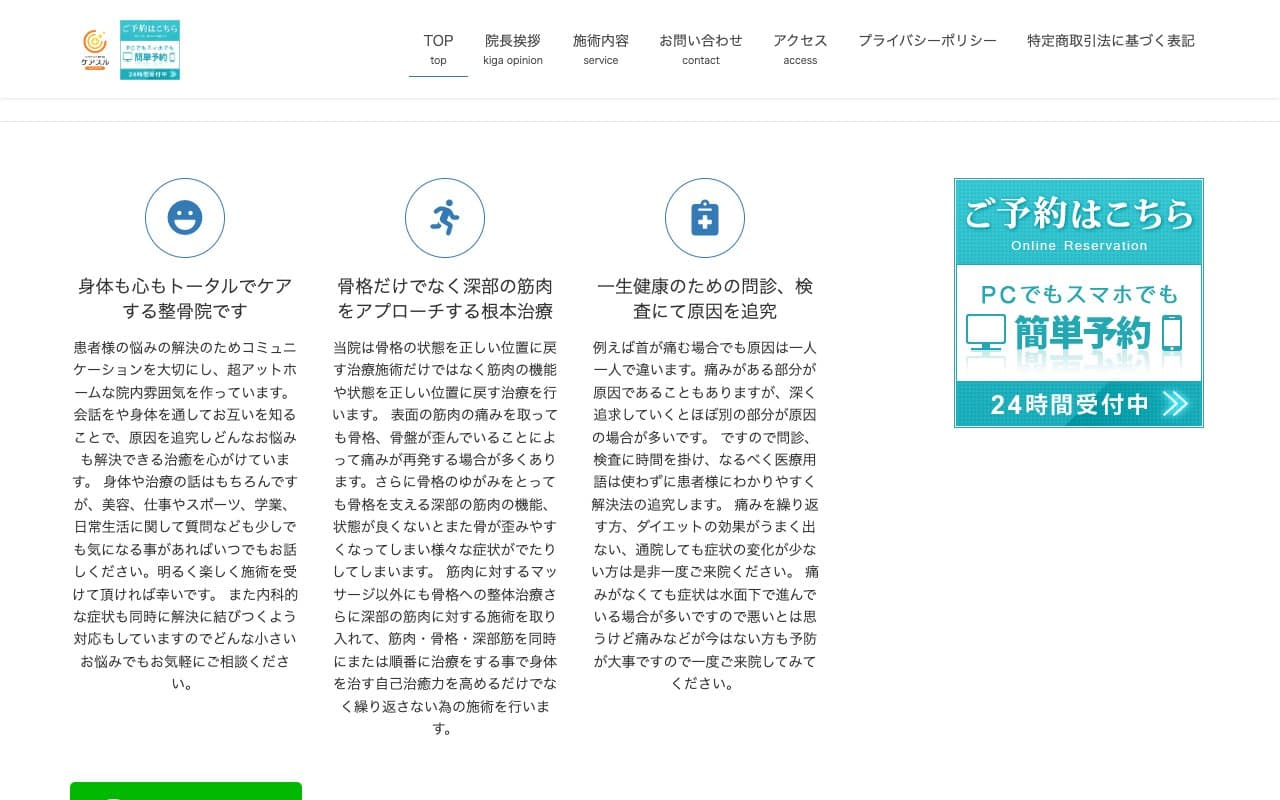Click the Online Reservation text in the banner

tap(1078, 244)
